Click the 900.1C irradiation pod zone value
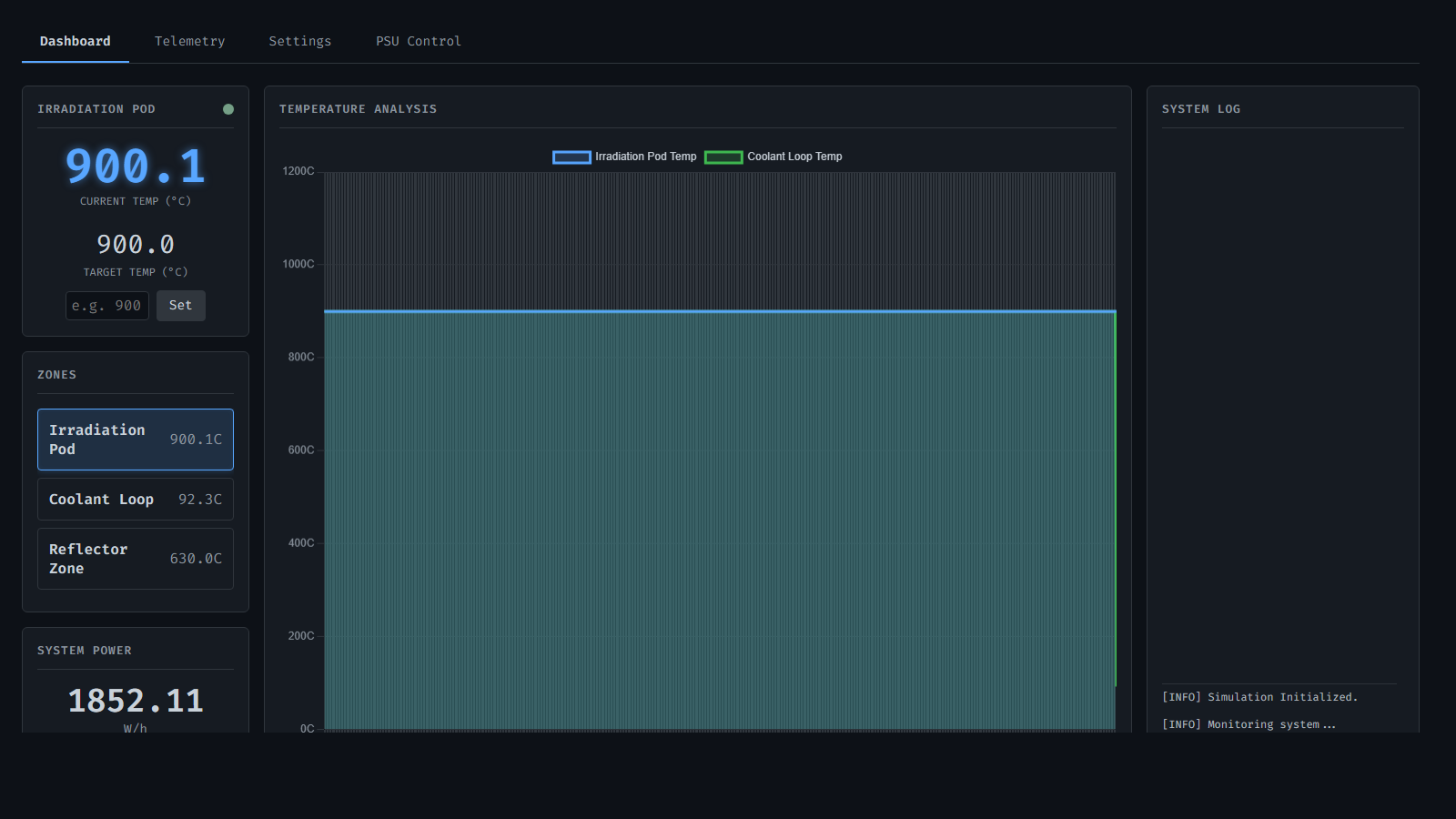 coord(196,440)
